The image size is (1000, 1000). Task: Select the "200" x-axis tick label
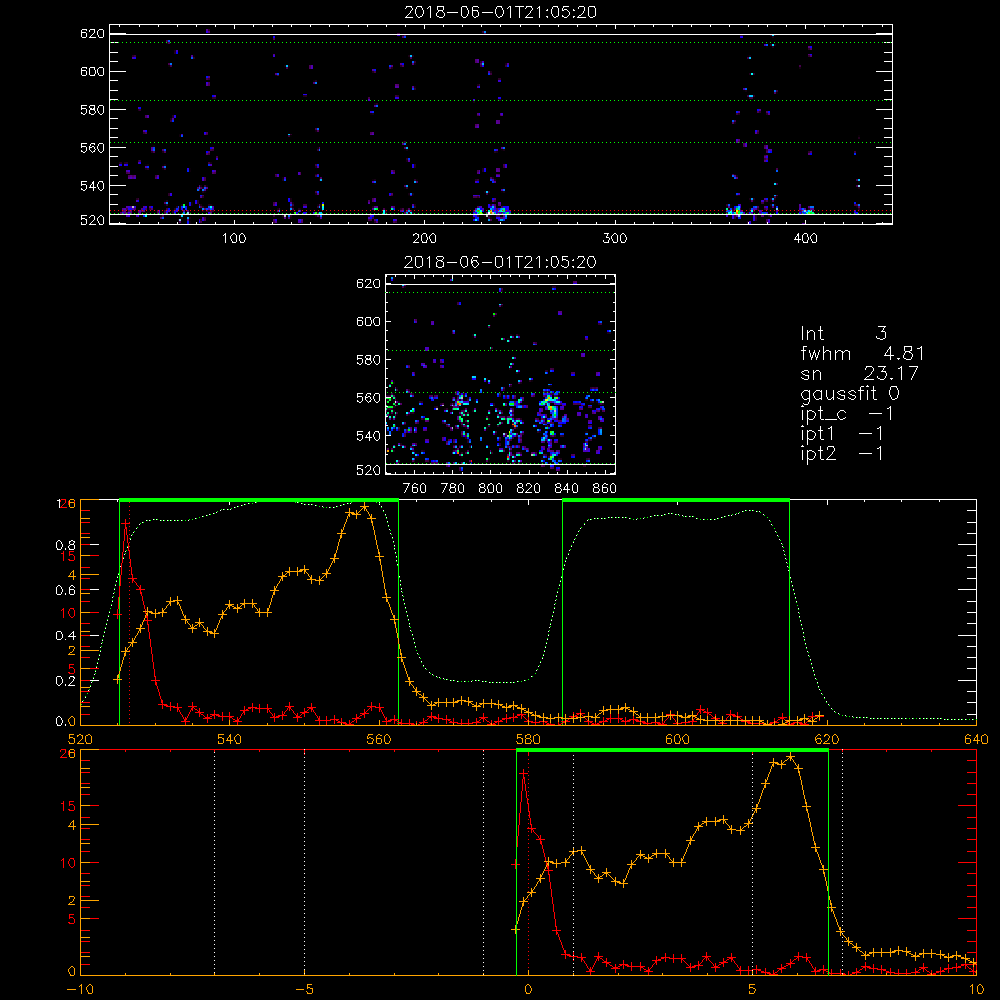[424, 239]
